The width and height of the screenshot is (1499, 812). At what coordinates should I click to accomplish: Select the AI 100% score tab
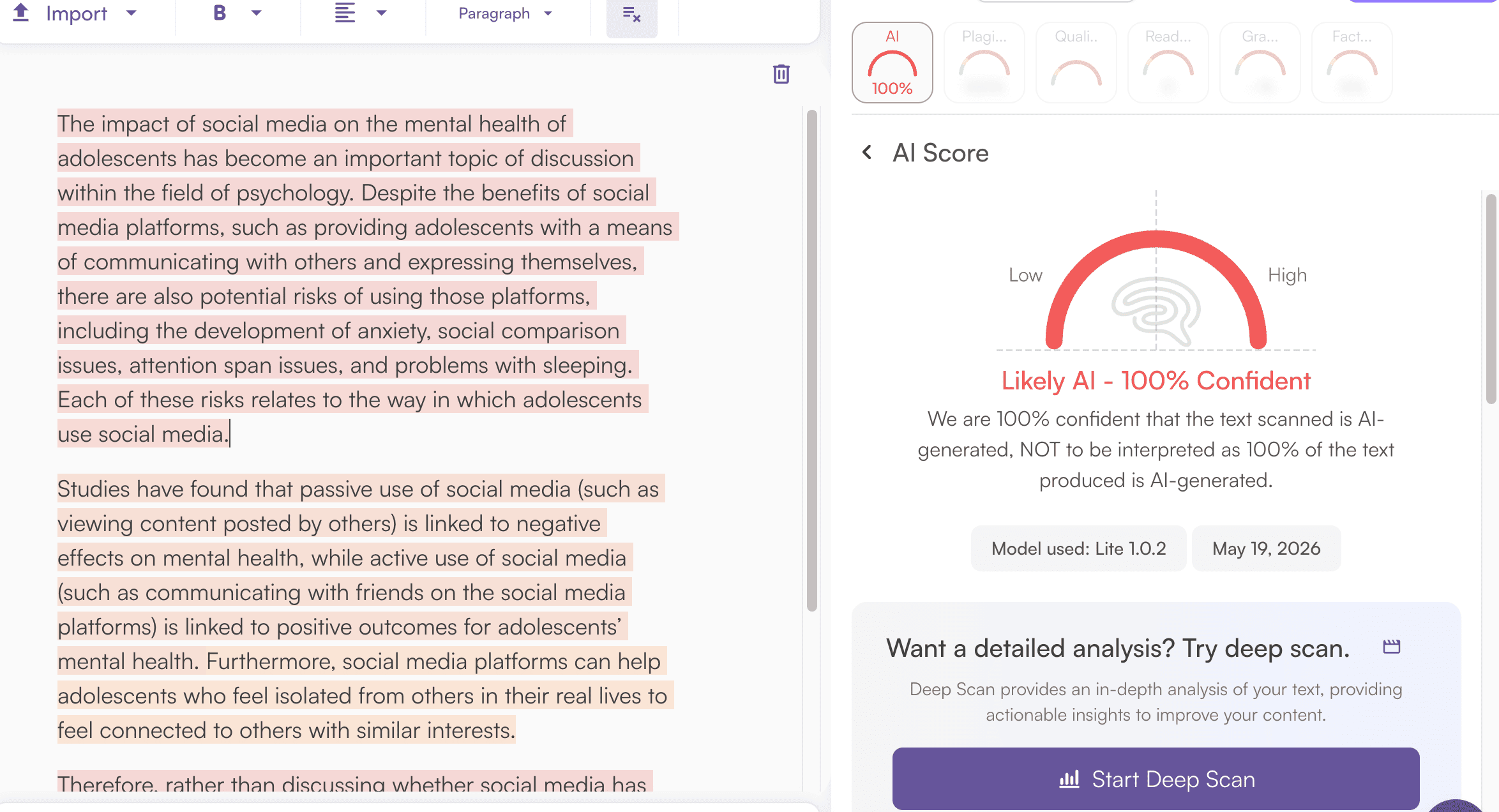pyautogui.click(x=892, y=63)
